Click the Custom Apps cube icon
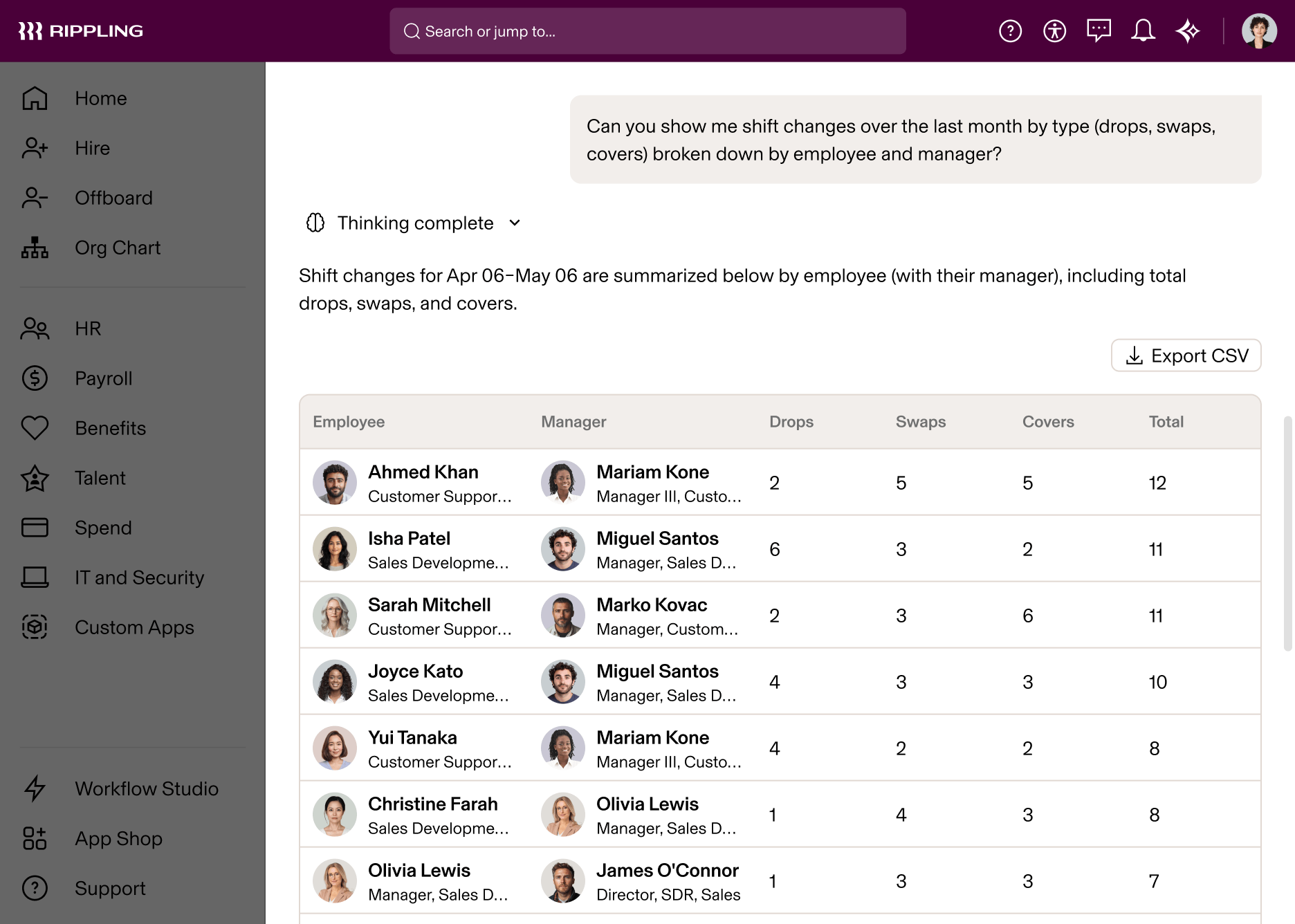1295x924 pixels. [35, 627]
